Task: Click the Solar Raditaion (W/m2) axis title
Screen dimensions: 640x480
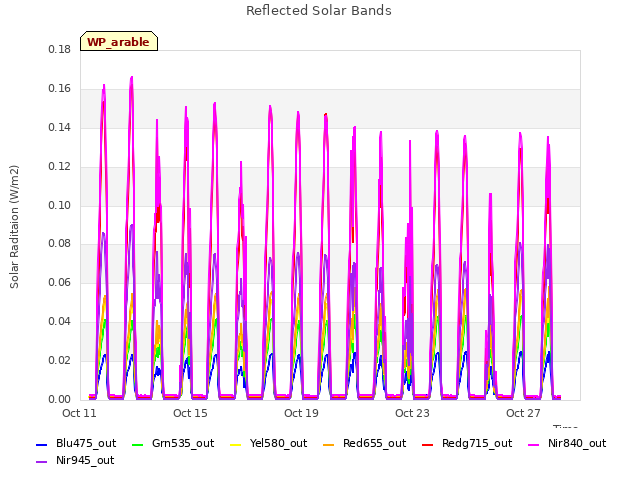Action: coord(14,227)
